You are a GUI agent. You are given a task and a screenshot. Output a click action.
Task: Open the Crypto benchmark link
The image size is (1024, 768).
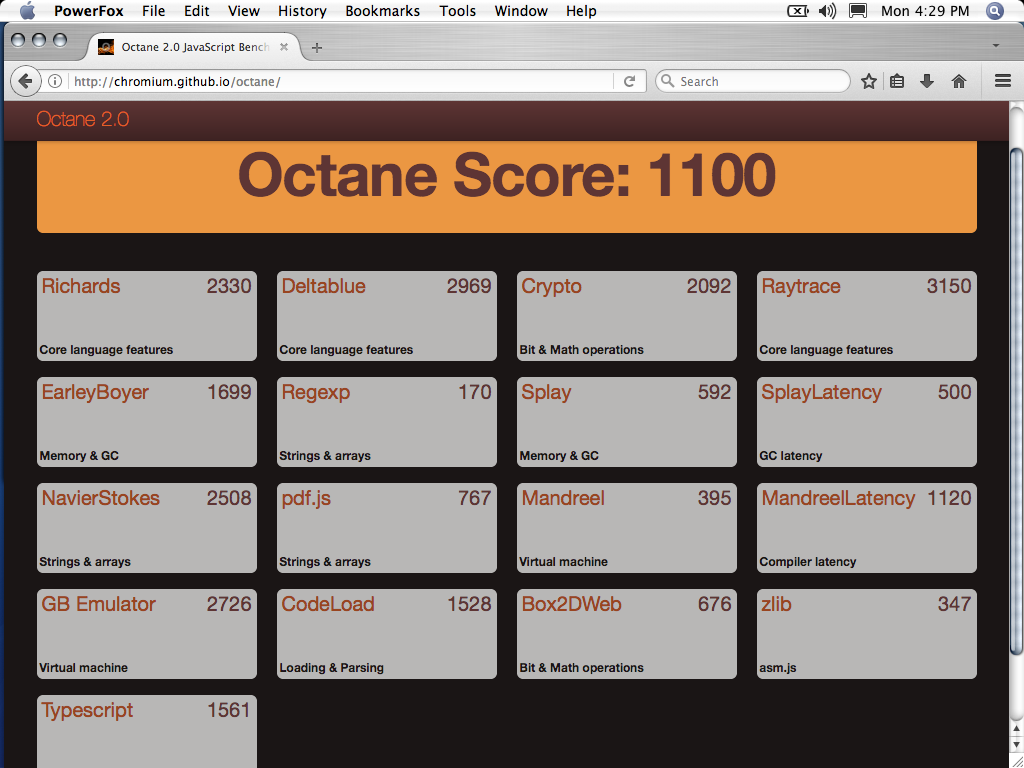(551, 286)
